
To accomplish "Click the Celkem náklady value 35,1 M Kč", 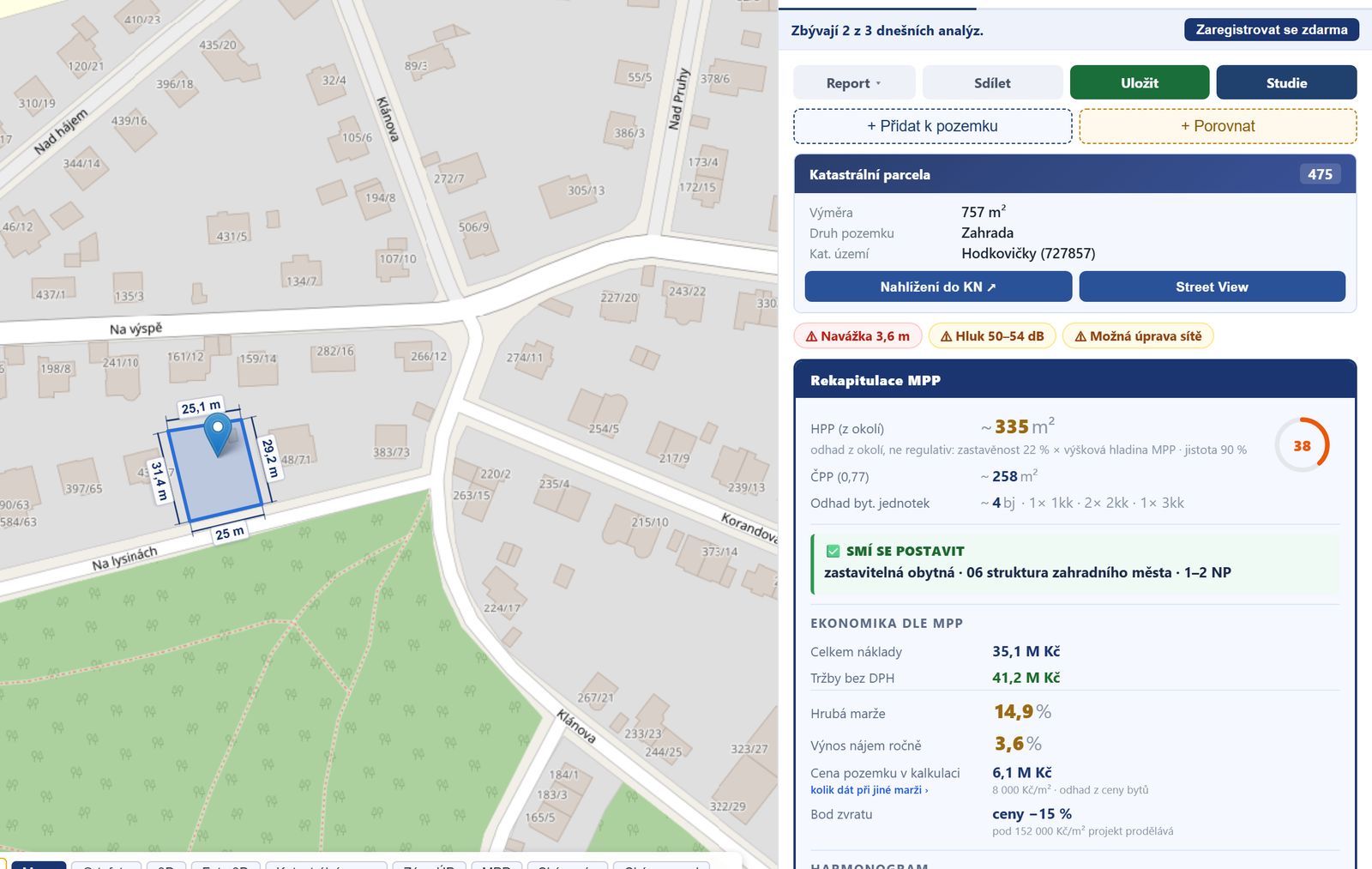I will [x=1026, y=651].
